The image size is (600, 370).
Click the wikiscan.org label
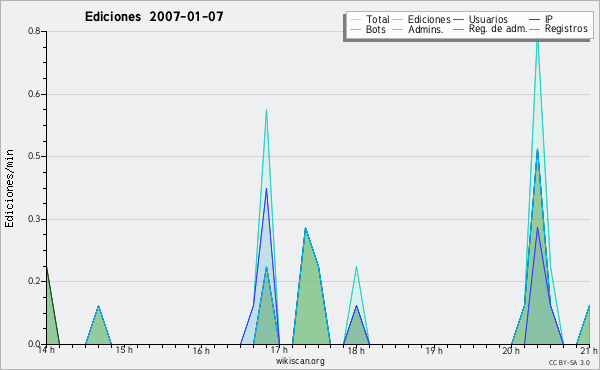pyautogui.click(x=300, y=361)
